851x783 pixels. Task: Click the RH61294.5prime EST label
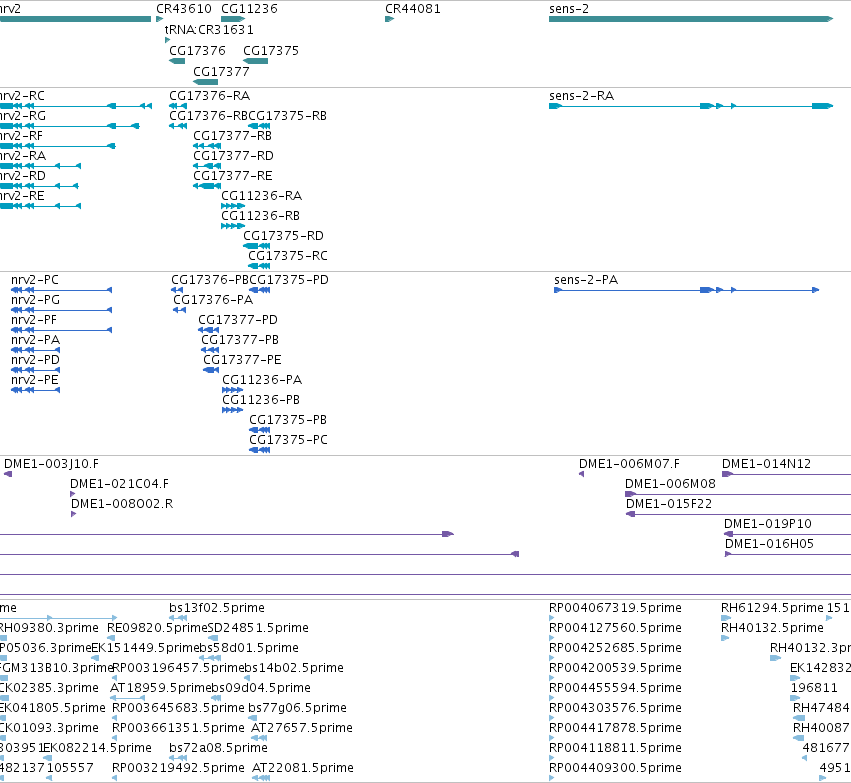772,608
